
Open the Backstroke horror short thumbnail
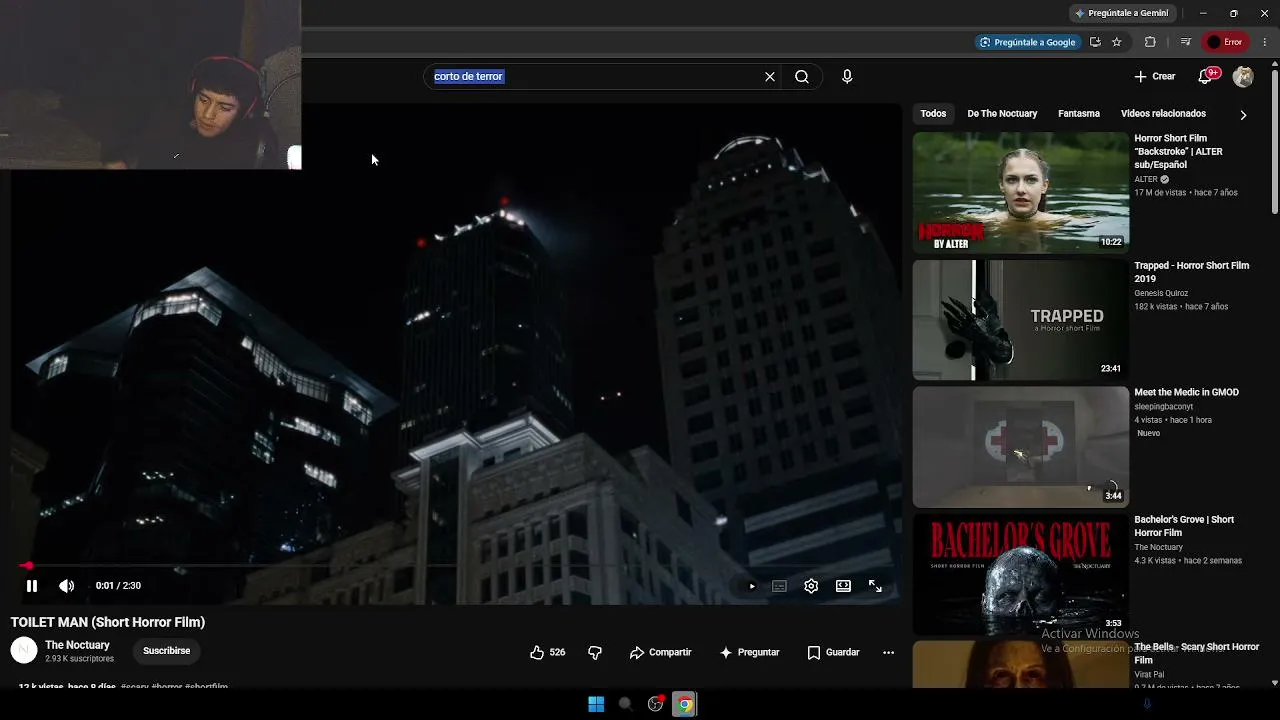[1020, 192]
